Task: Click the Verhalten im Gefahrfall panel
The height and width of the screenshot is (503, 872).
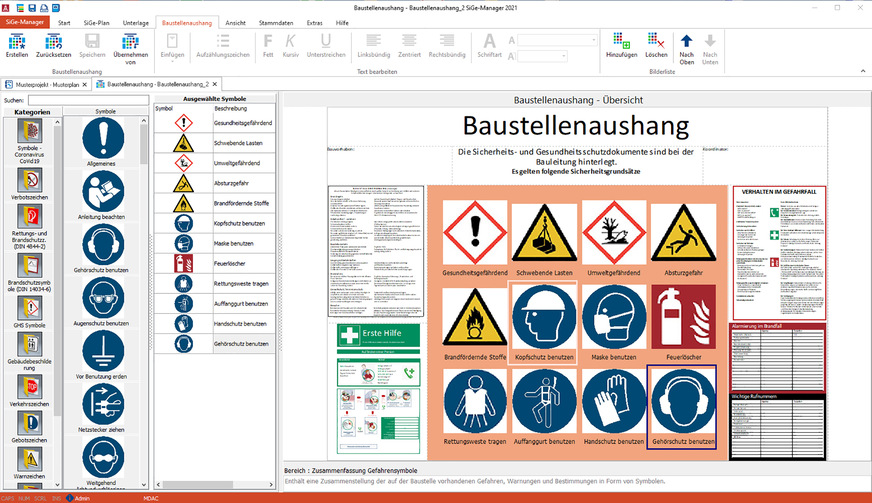Action: click(x=779, y=253)
